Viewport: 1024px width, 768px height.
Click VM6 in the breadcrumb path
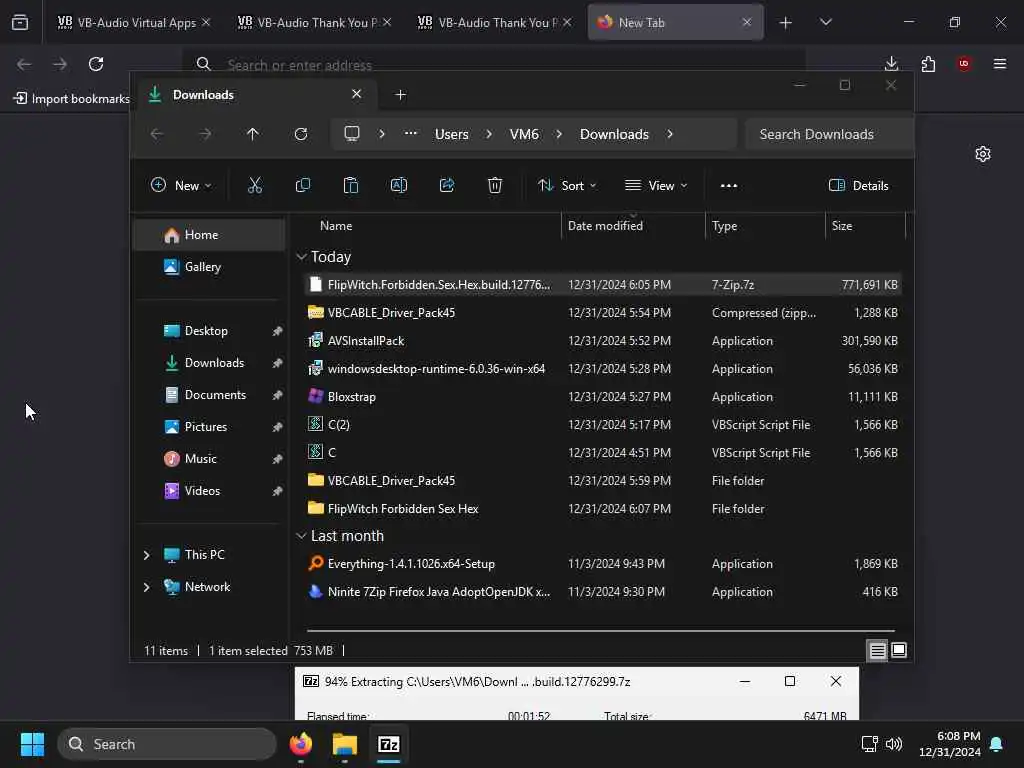pyautogui.click(x=524, y=134)
